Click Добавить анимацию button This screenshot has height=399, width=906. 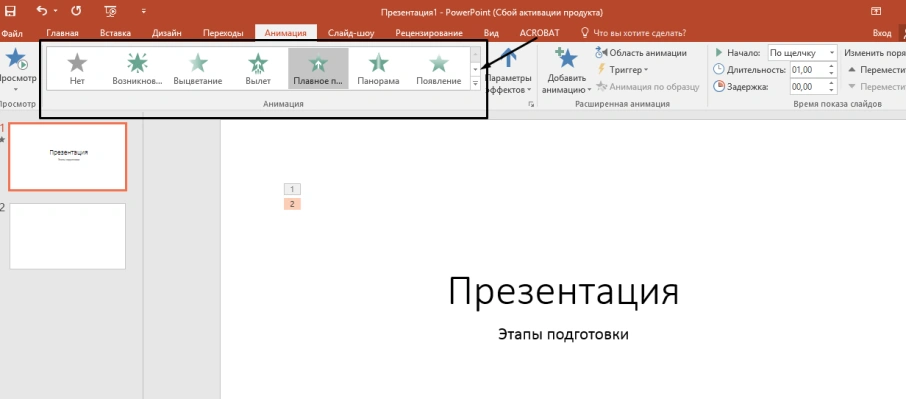(x=566, y=70)
